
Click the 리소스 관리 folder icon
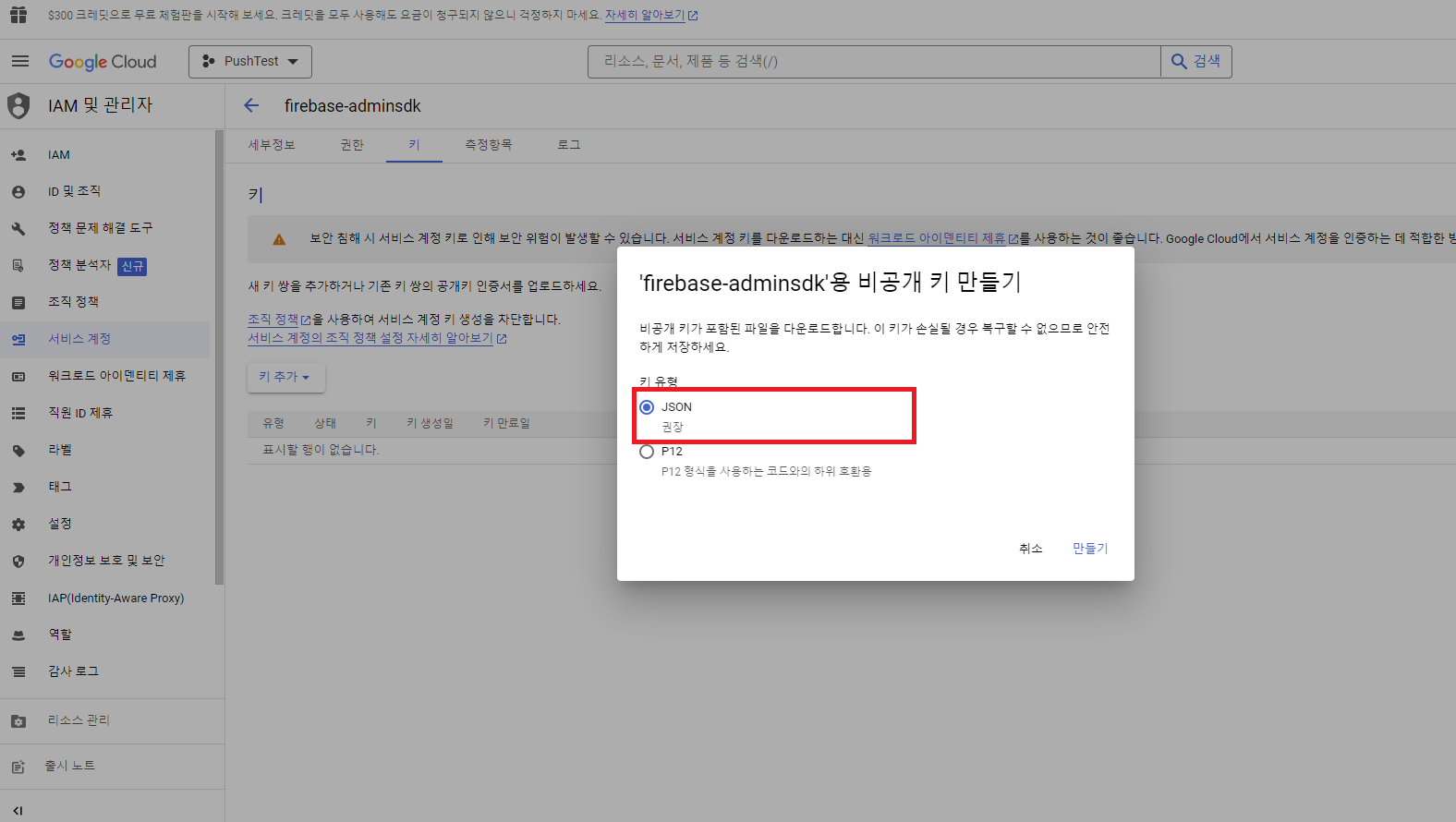(x=18, y=721)
